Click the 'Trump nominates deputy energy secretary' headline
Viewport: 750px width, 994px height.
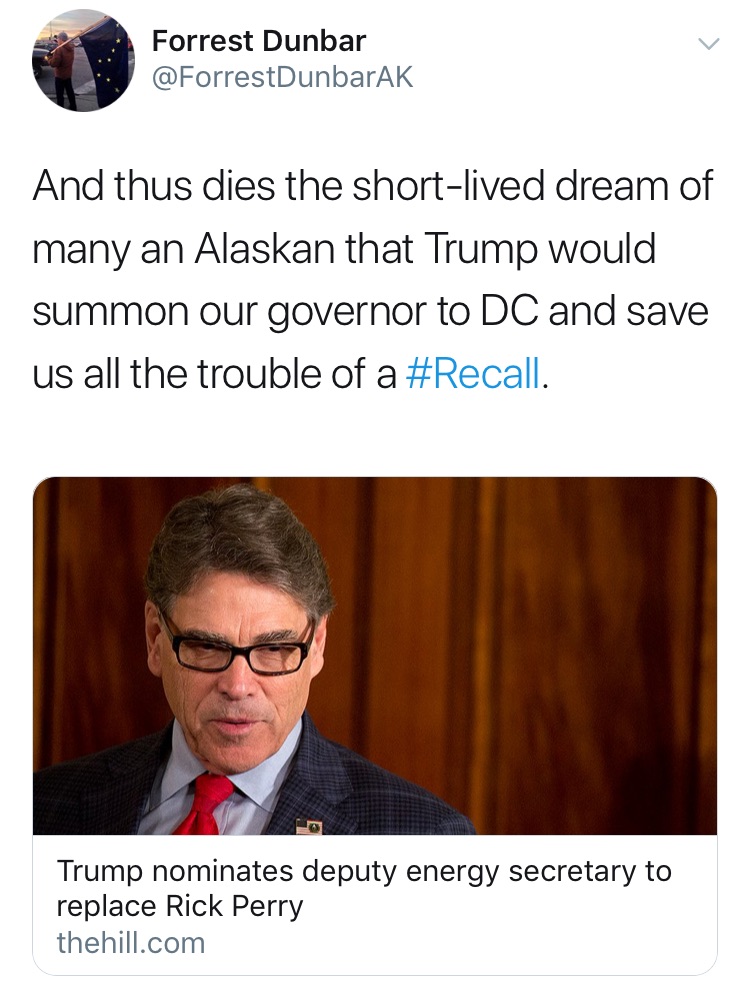(364, 871)
